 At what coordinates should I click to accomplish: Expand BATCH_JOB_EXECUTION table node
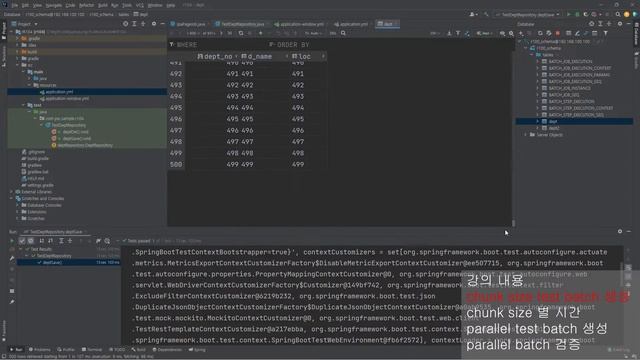(x=538, y=62)
